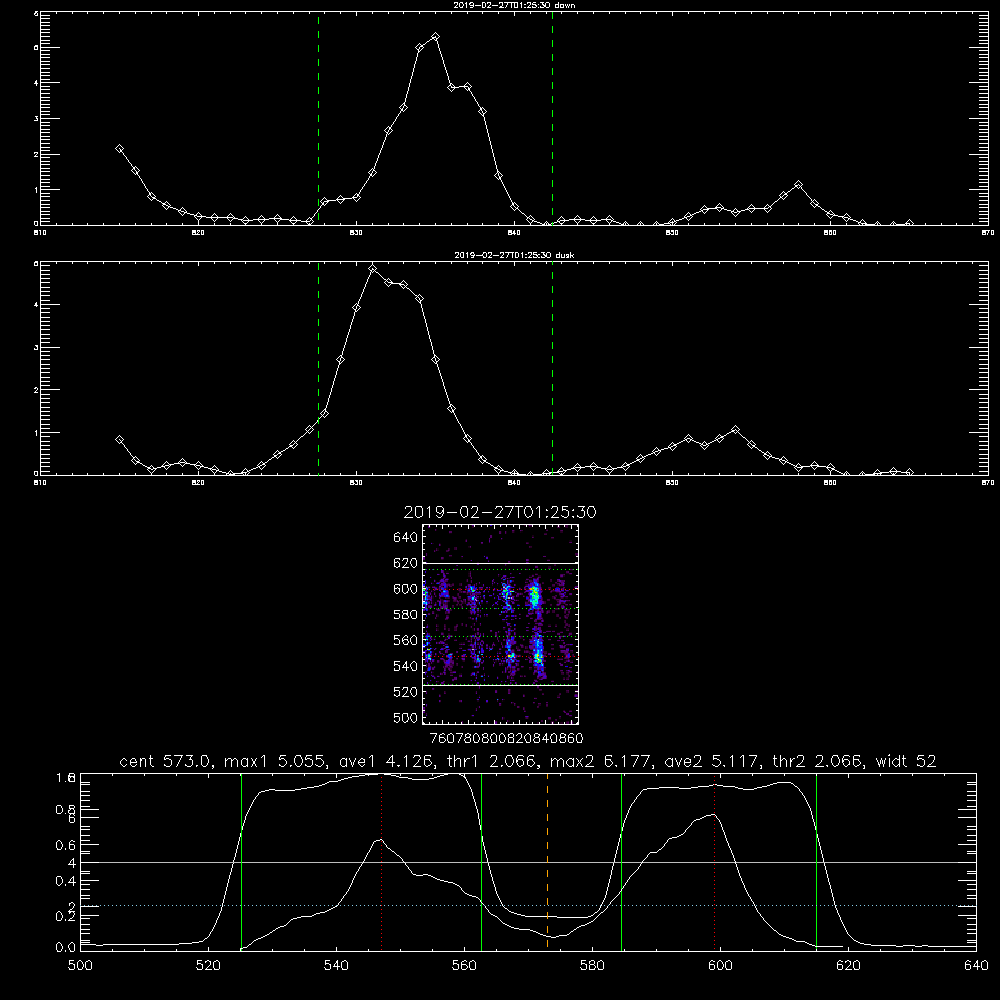Click the left red dotted peak line in bottom plot

click(381, 861)
